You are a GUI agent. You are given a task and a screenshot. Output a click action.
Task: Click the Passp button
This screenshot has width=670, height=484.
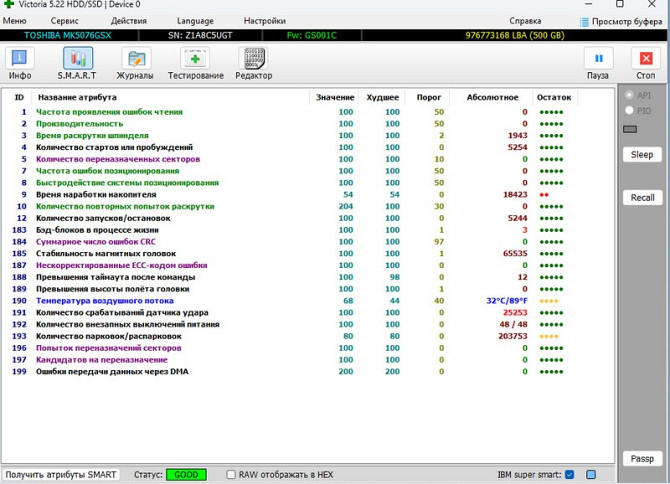pos(642,459)
